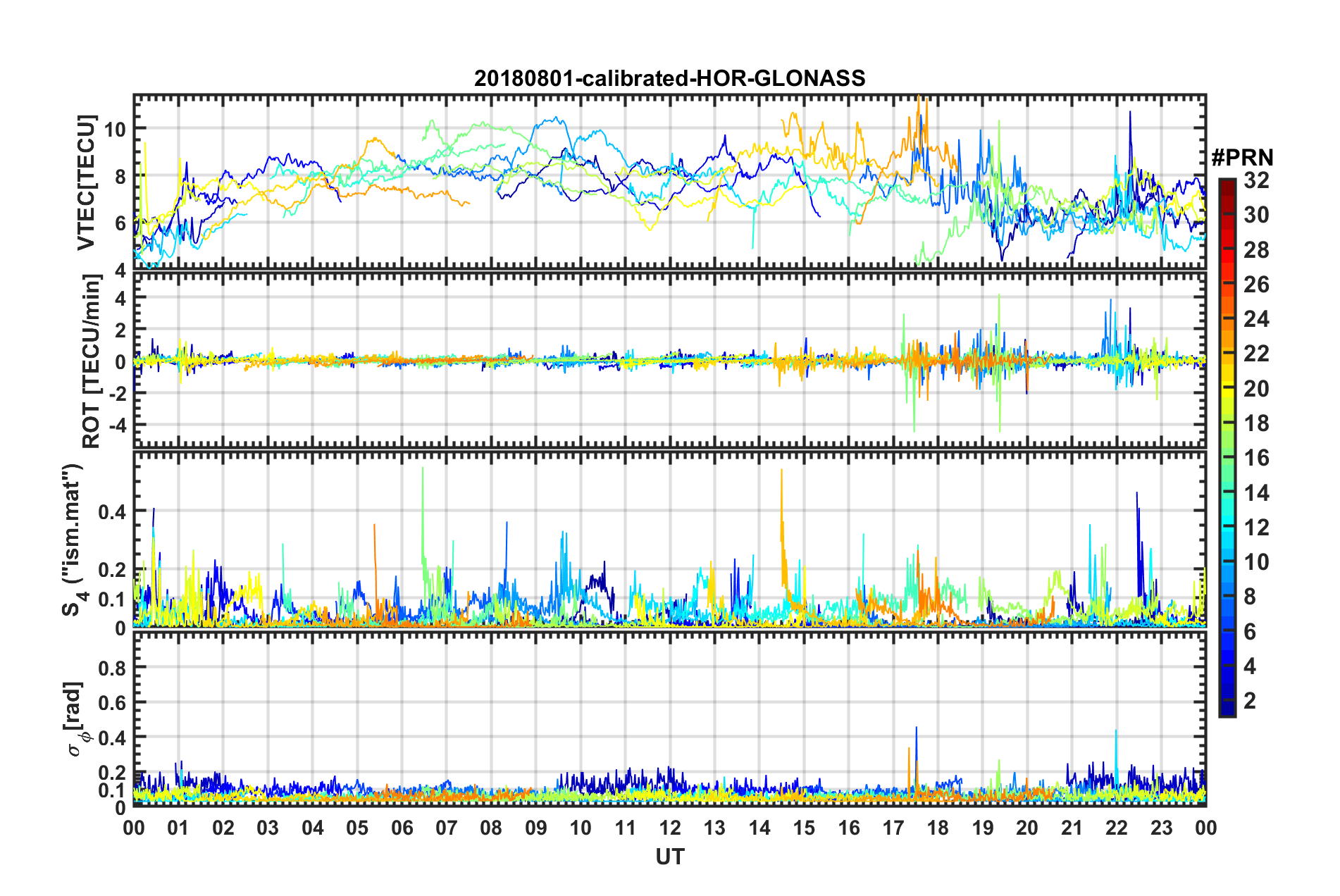Image resolution: width=1340 pixels, height=896 pixels.
Task: Select the 0.4 tick on S4 axis
Action: 112,511
